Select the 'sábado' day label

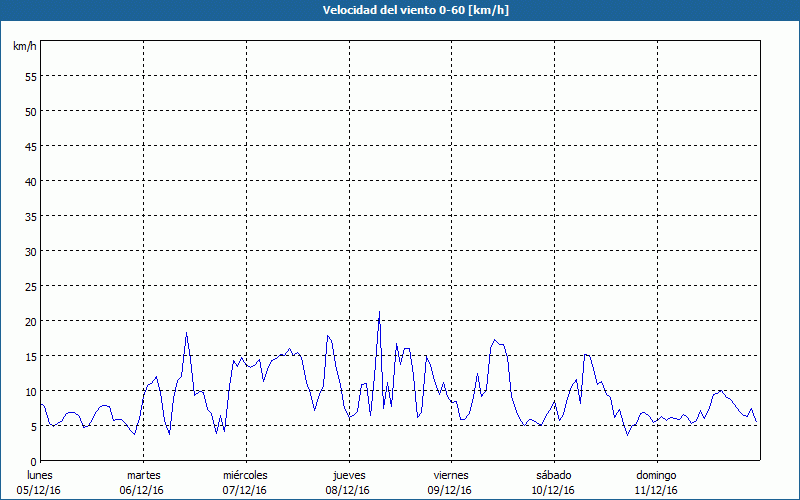(x=553, y=475)
